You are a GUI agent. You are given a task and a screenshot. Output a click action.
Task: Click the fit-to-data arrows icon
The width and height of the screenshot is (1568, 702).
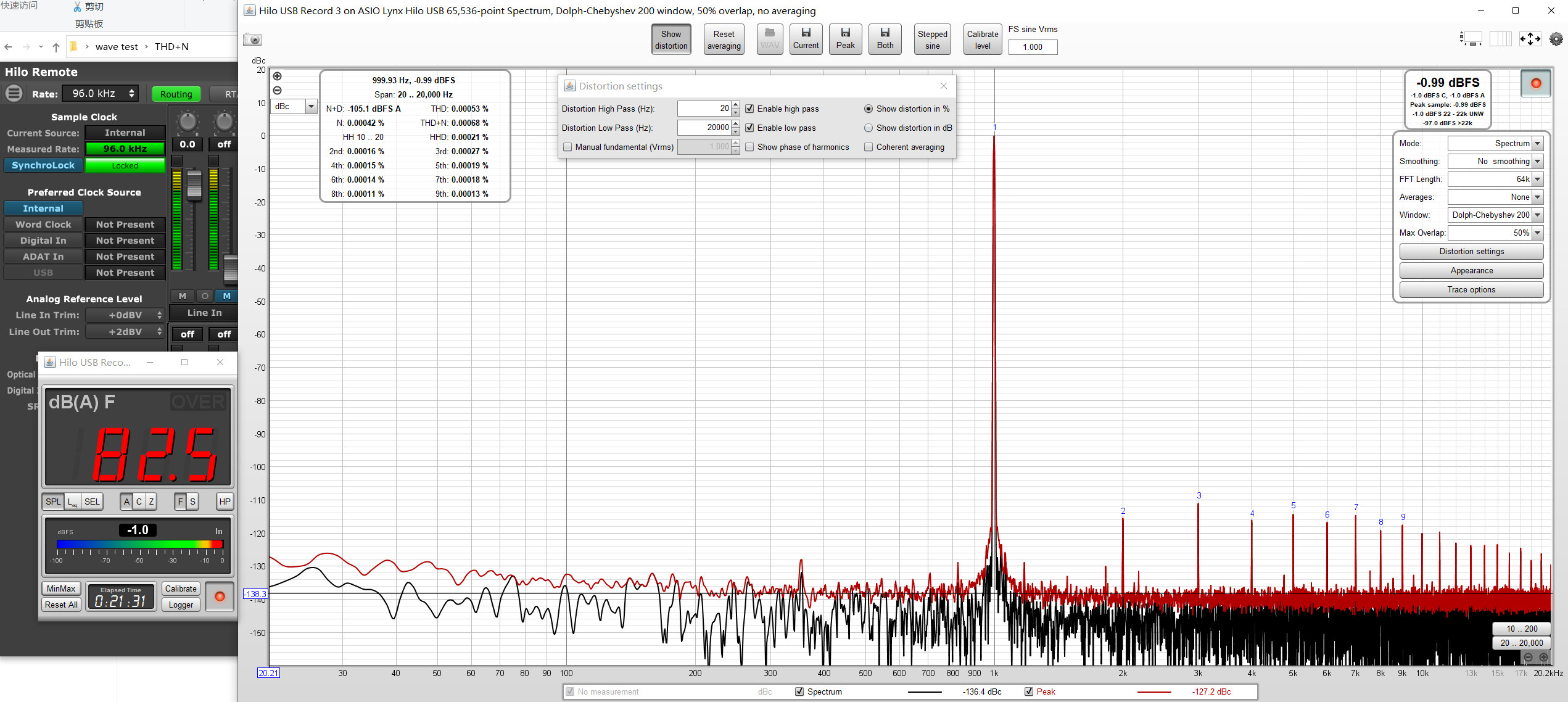(x=1530, y=39)
